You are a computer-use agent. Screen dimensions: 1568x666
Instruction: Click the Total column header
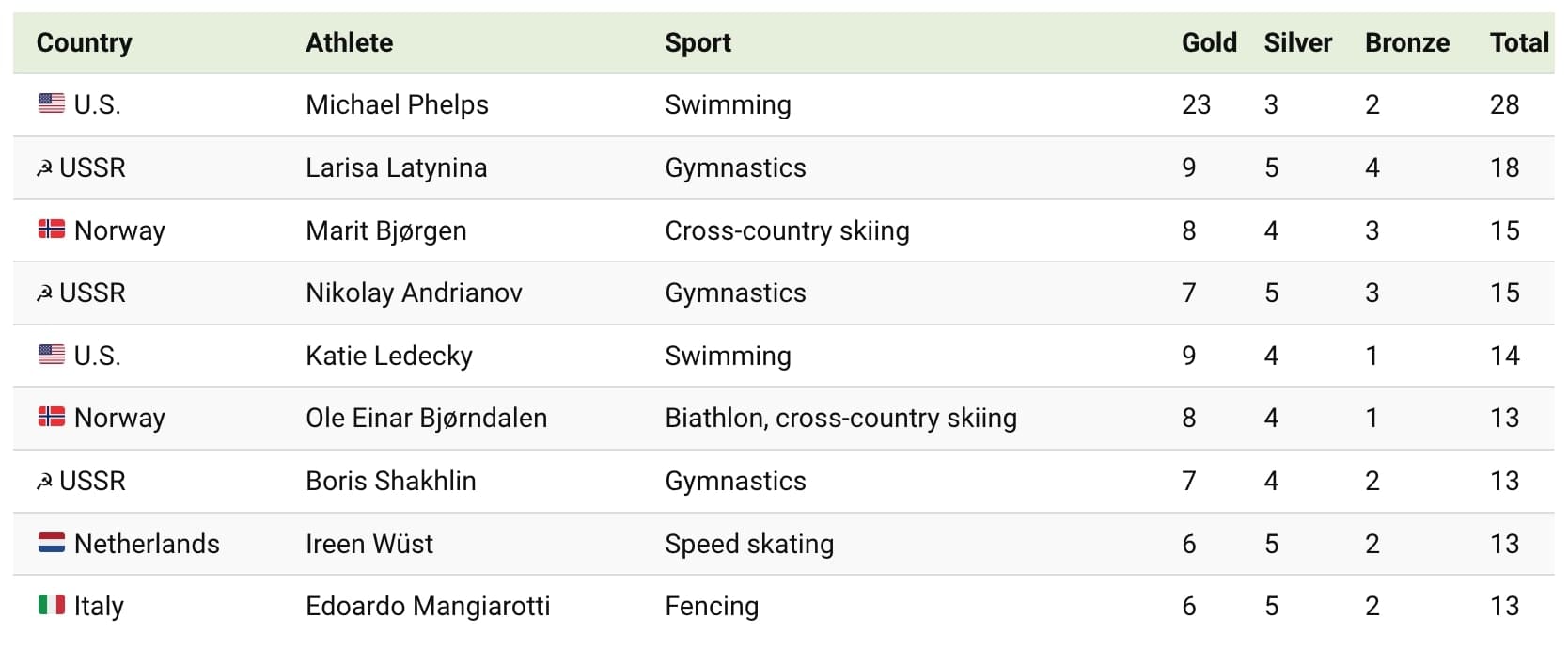(x=1519, y=42)
